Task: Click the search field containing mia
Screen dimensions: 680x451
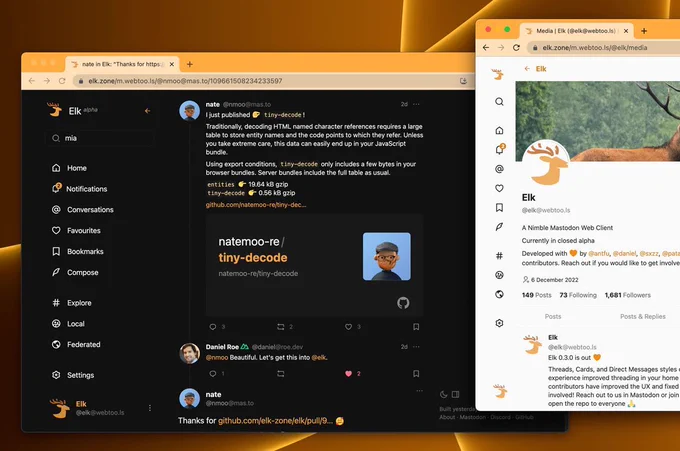Action: pos(100,138)
